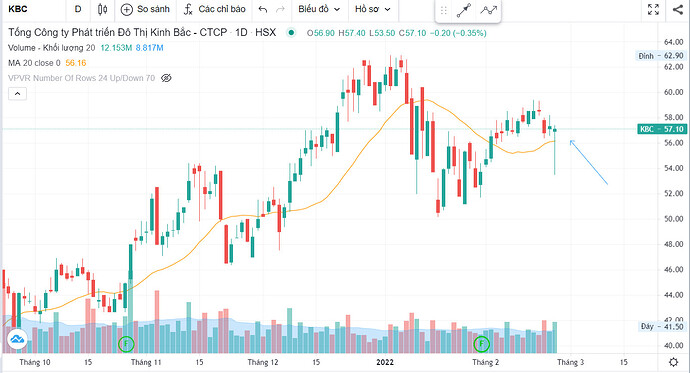
Task: Collapse the indicator legend chevron
Action: 18,94
